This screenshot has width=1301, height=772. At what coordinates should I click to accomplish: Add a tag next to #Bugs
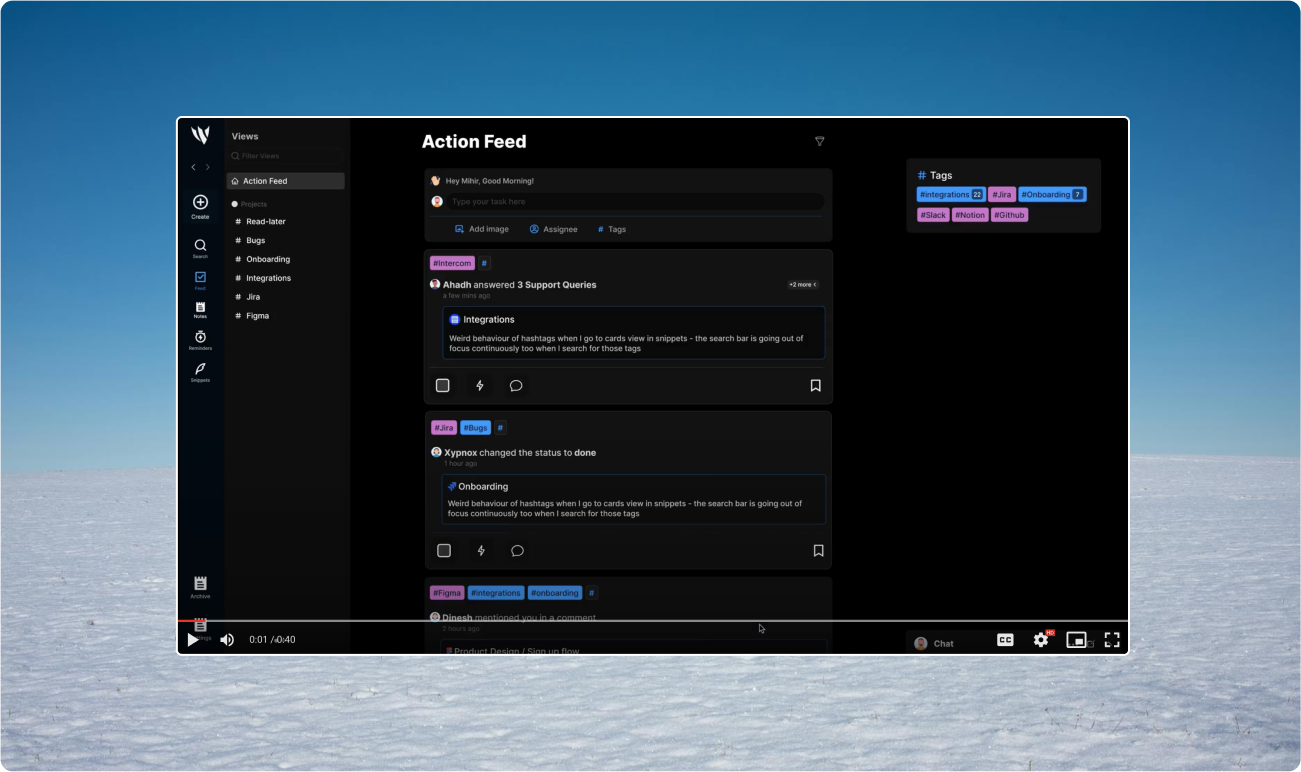click(x=500, y=428)
